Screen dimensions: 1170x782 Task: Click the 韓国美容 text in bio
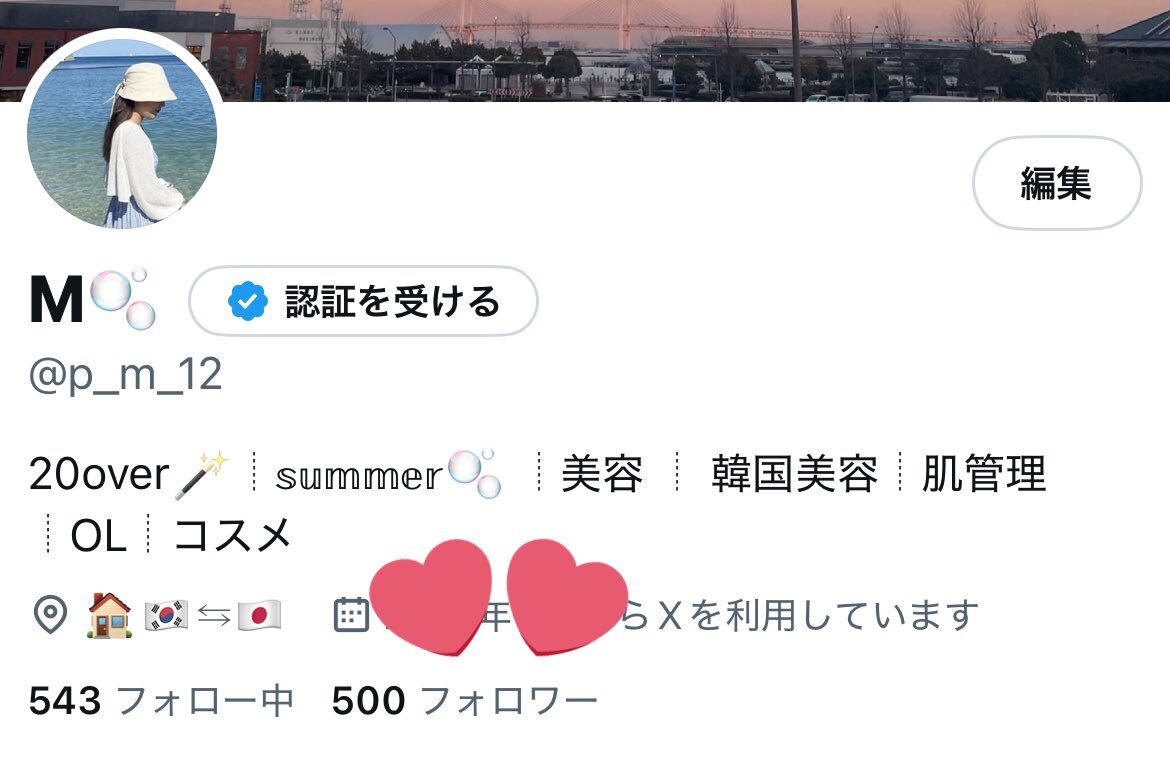click(x=795, y=474)
